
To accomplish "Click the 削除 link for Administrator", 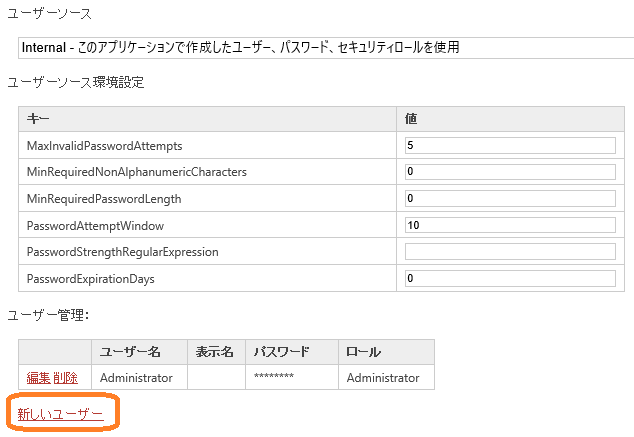I will click(65, 378).
